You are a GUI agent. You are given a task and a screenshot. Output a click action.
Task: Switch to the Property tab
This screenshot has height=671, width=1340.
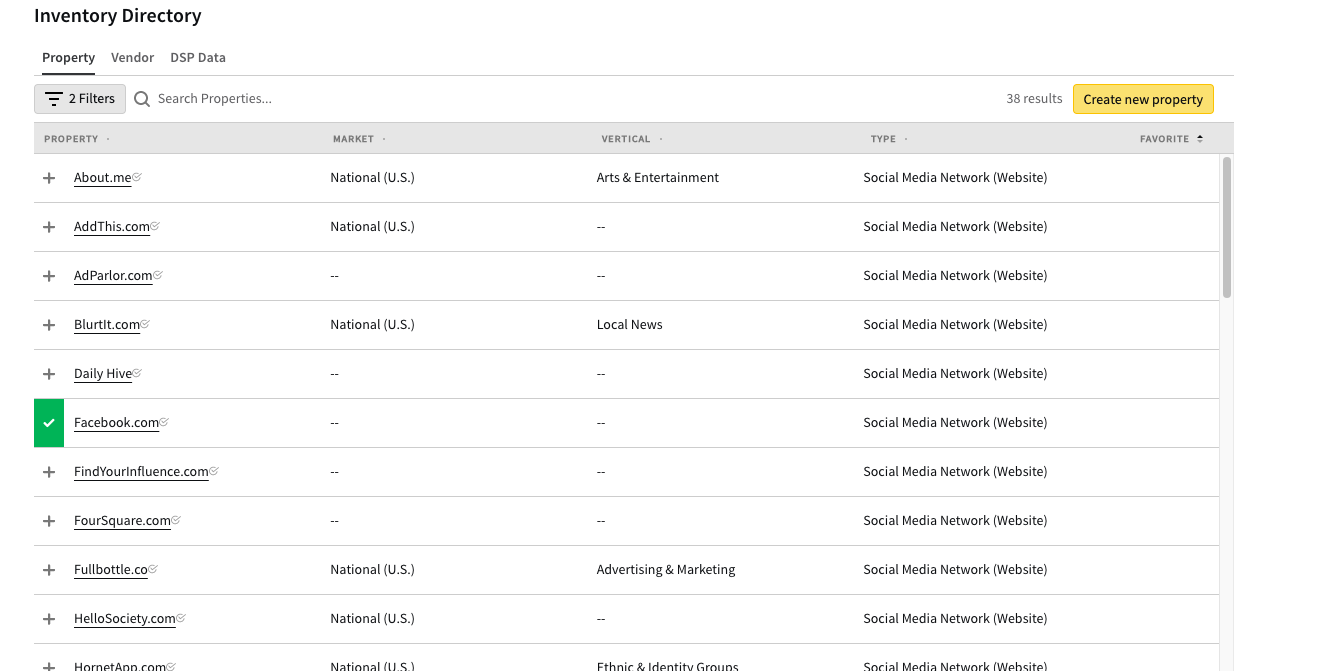68,58
